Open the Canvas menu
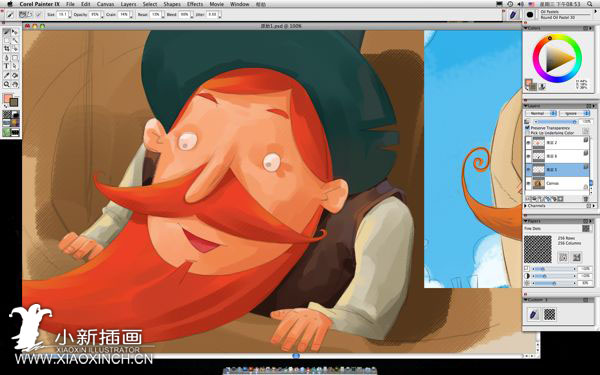The image size is (600, 375). (105, 4)
